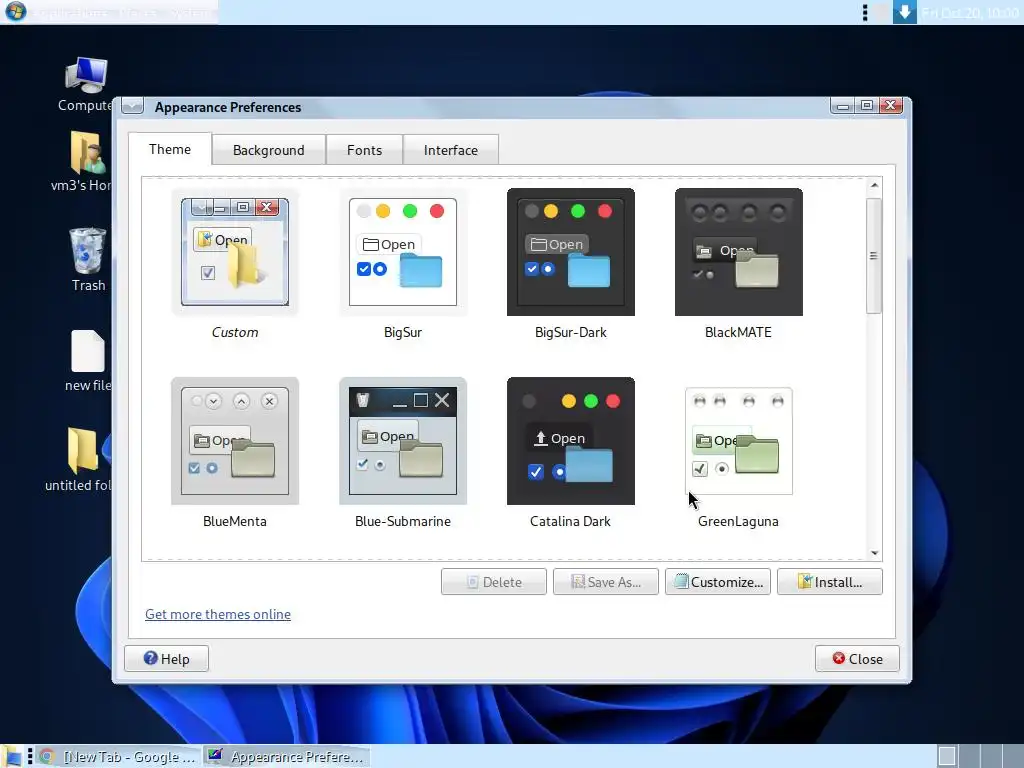
Task: Click the title bar close X button
Action: [891, 106]
